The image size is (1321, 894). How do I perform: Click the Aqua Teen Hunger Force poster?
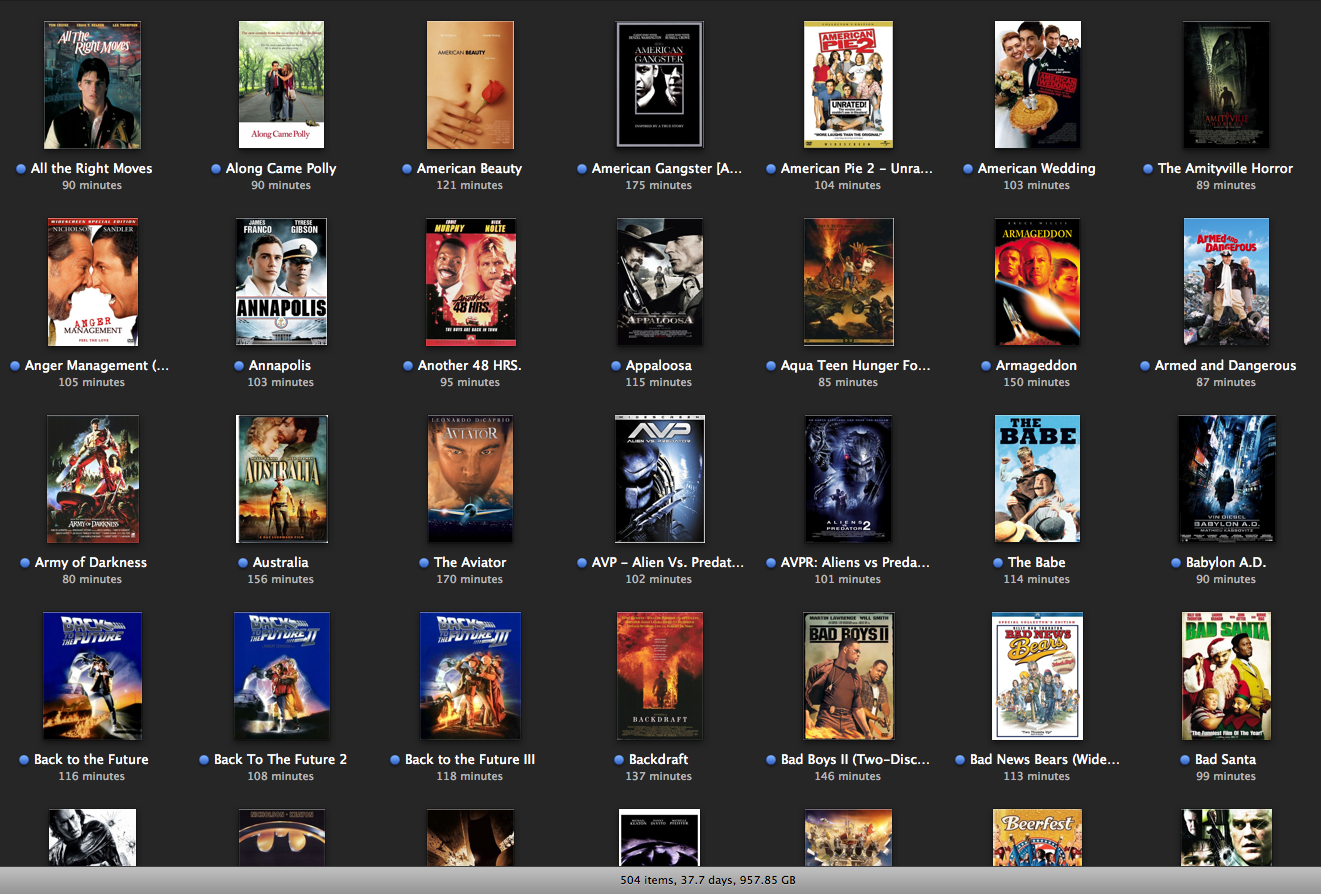(848, 282)
